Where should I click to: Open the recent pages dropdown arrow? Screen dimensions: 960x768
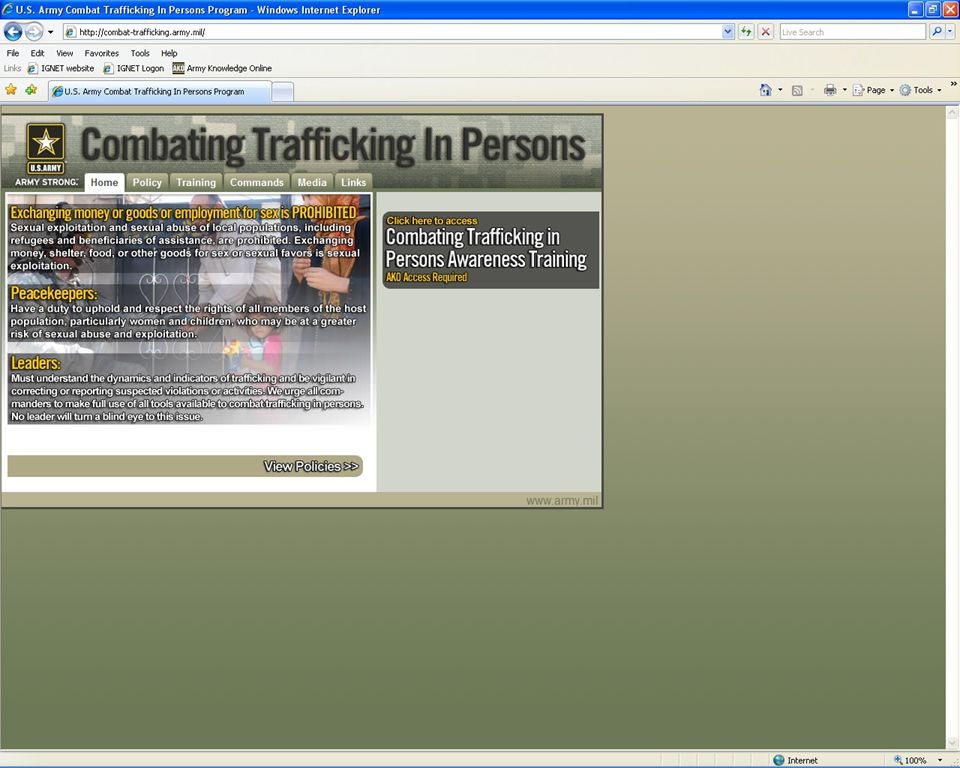coord(51,32)
